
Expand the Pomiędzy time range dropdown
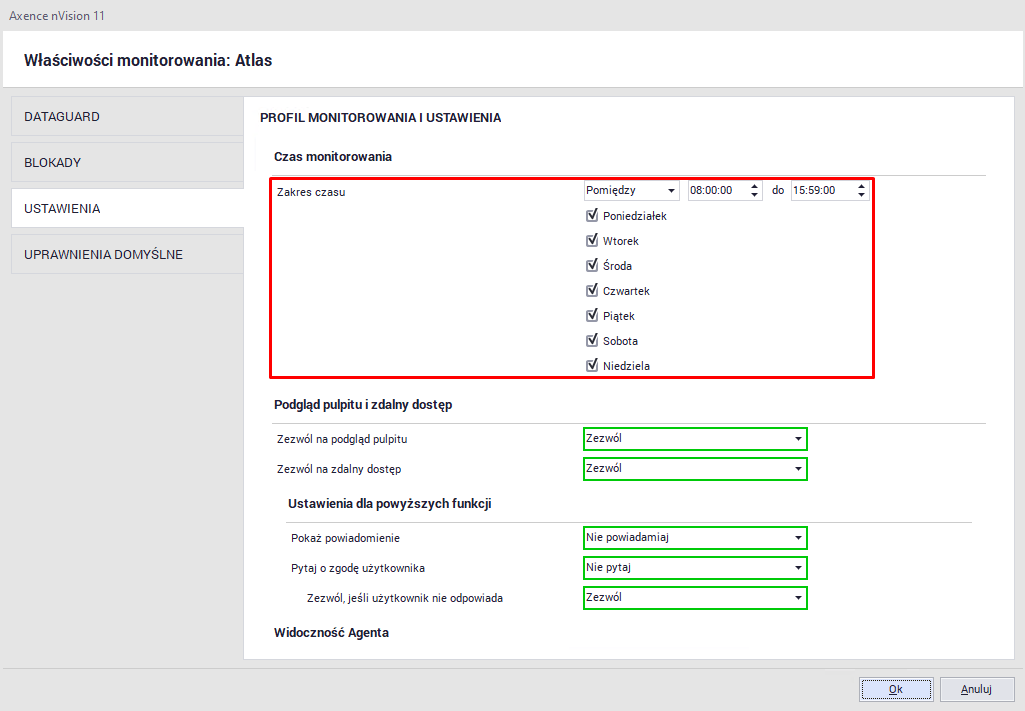pos(631,190)
